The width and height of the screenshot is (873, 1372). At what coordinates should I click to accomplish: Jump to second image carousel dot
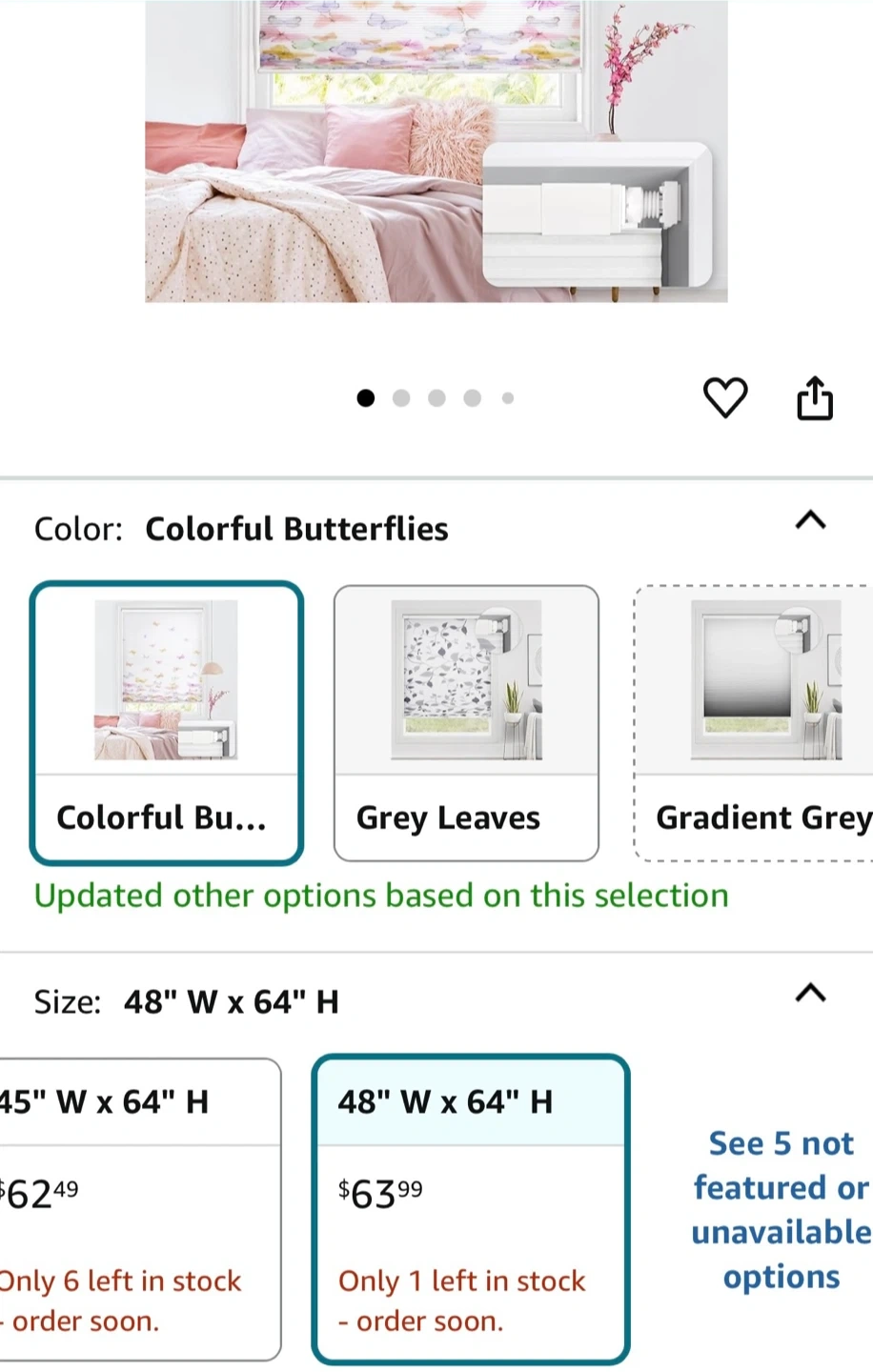[401, 398]
